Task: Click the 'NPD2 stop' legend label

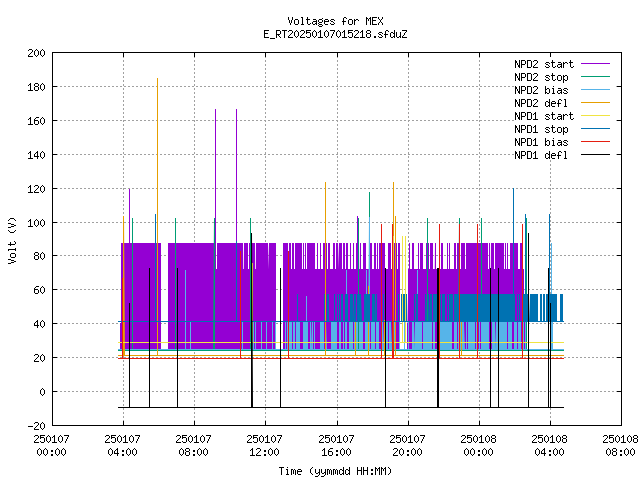Action: [x=541, y=77]
